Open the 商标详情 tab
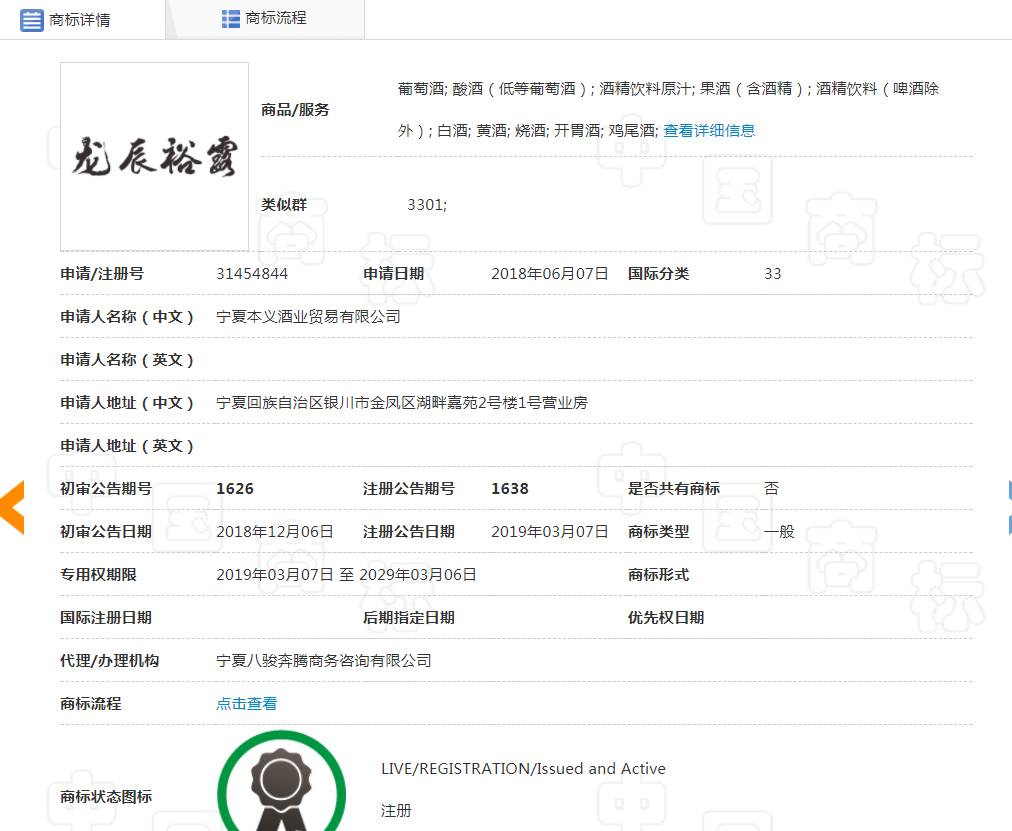1012x831 pixels. pyautogui.click(x=80, y=19)
